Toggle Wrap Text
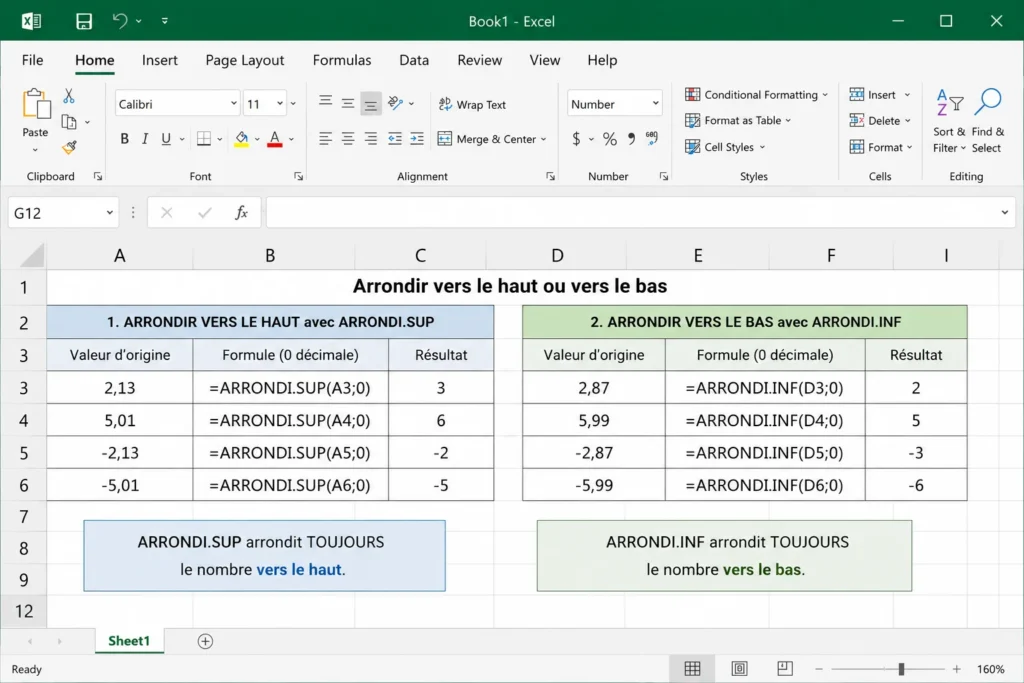1024x683 pixels. click(472, 104)
